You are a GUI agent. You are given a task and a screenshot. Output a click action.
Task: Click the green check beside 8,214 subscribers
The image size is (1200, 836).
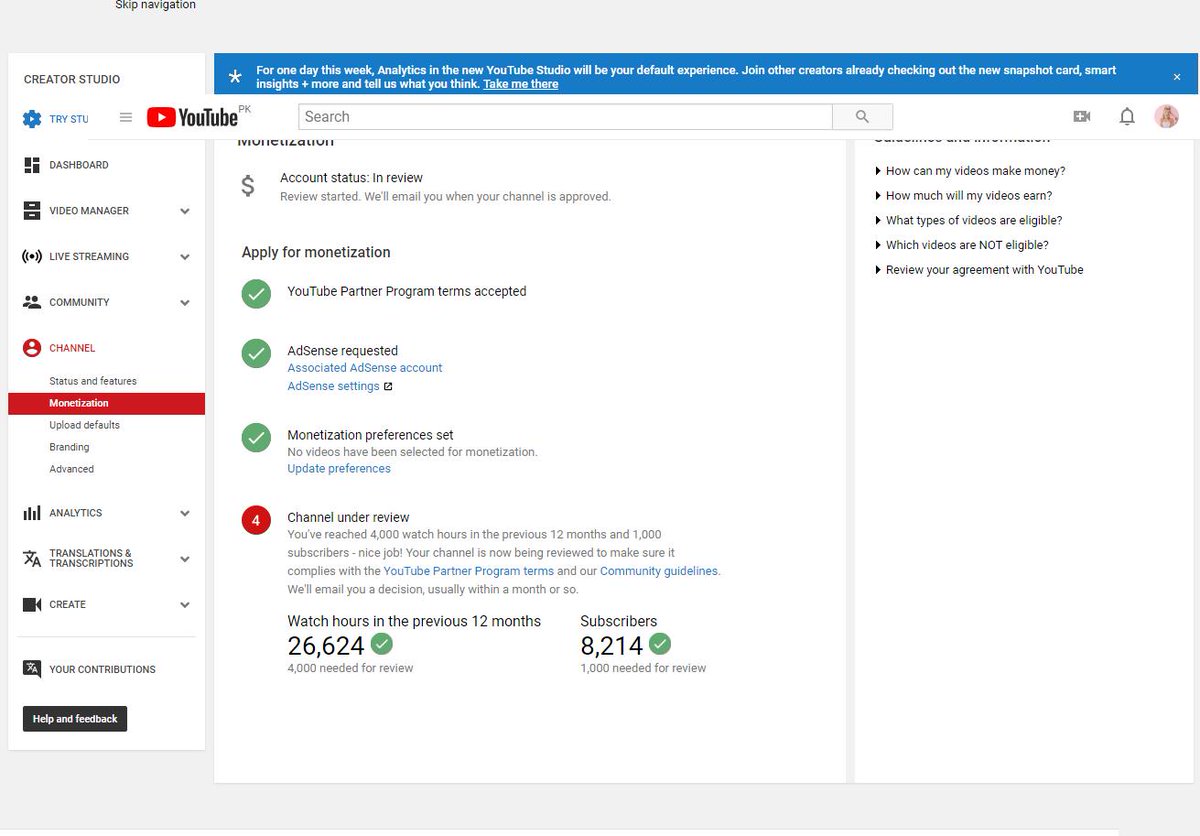tap(660, 643)
